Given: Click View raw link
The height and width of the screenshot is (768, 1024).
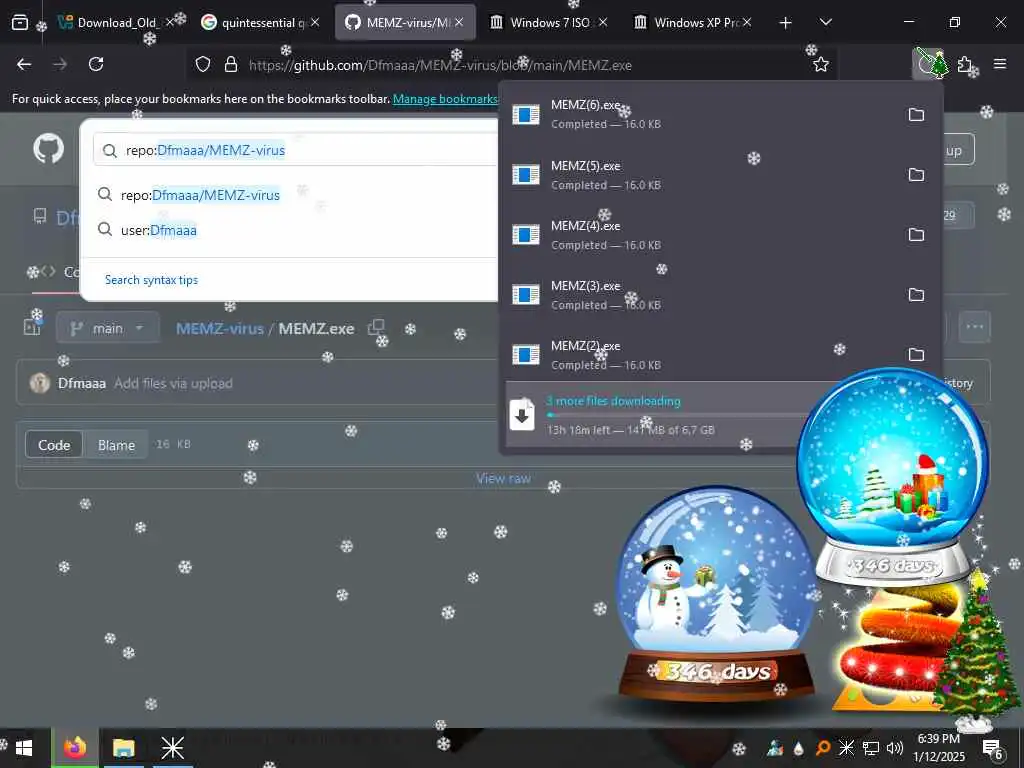Looking at the screenshot, I should pos(503,479).
